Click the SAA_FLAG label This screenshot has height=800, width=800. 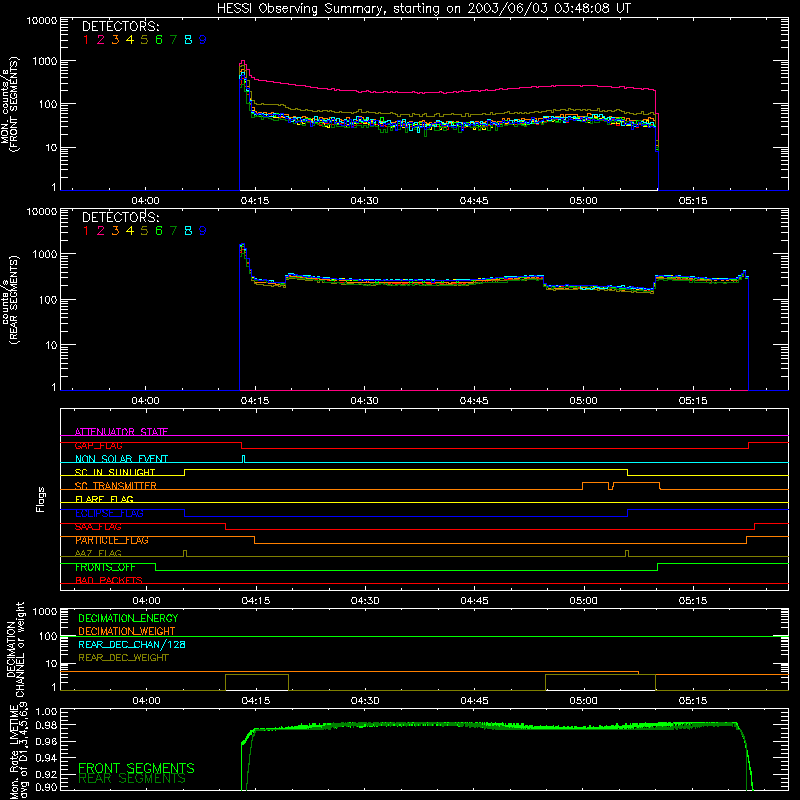coord(98,527)
